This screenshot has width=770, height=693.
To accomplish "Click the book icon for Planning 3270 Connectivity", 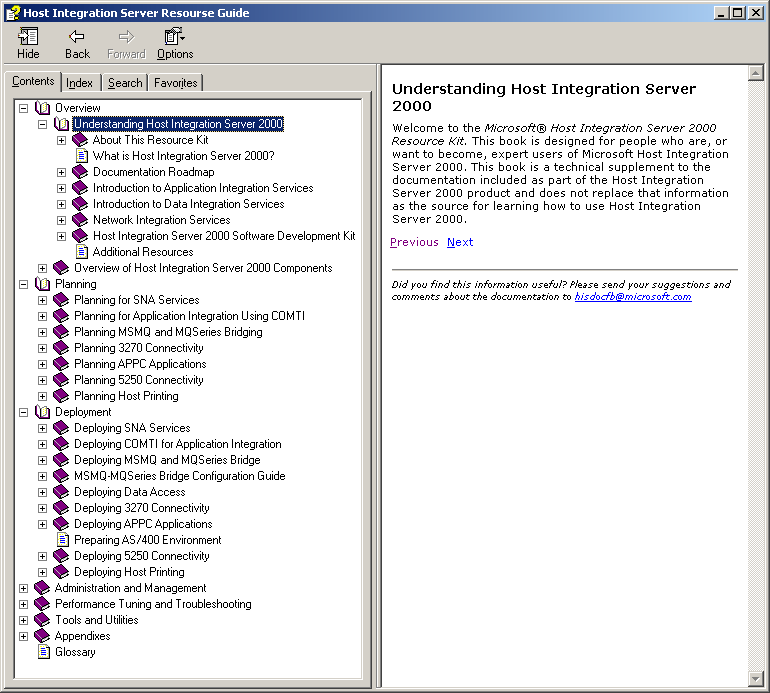I will tap(61, 348).
